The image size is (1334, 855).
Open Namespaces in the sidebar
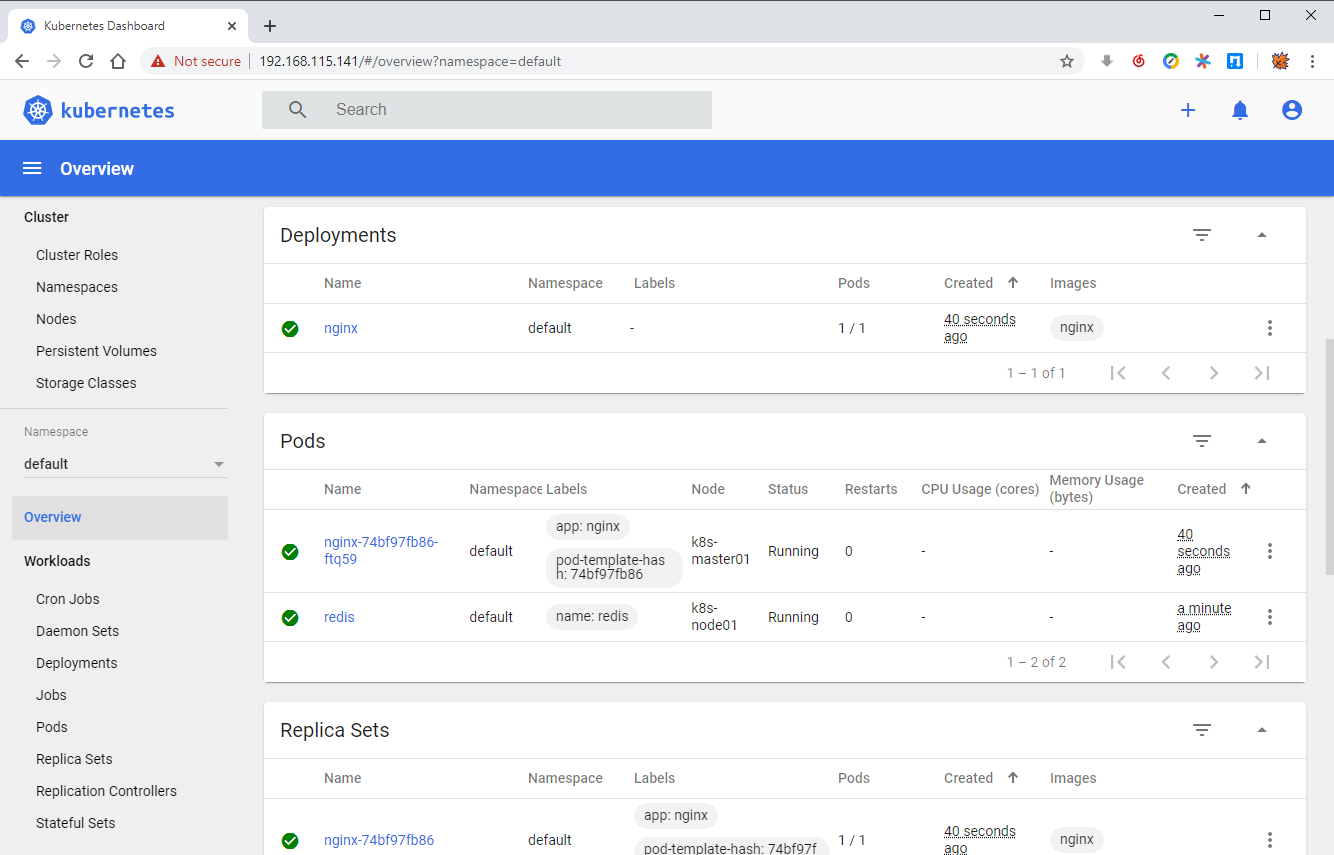pos(77,287)
